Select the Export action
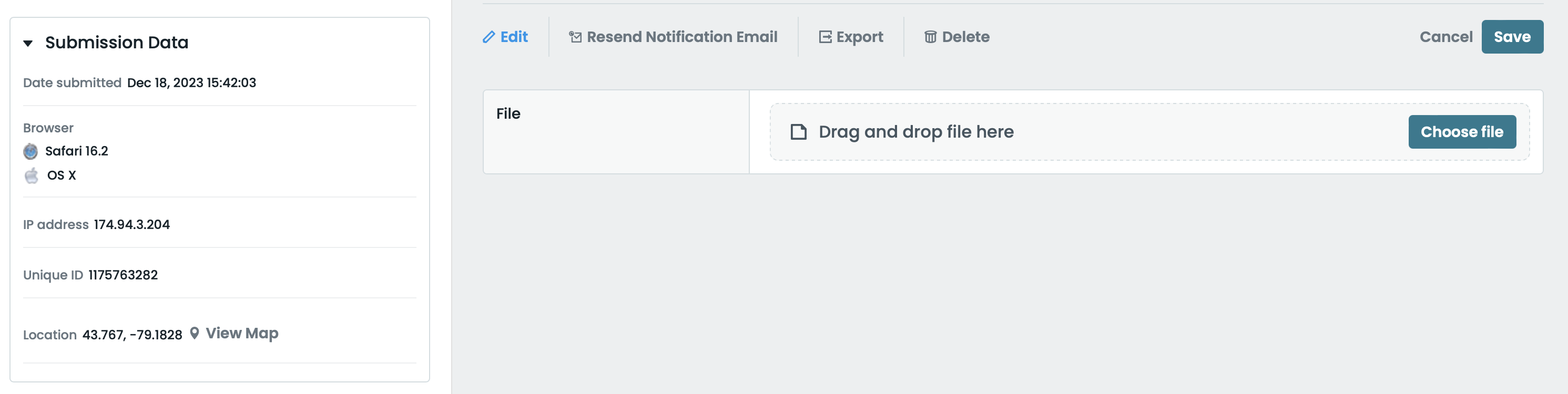Image resolution: width=1568 pixels, height=394 pixels. click(860, 36)
